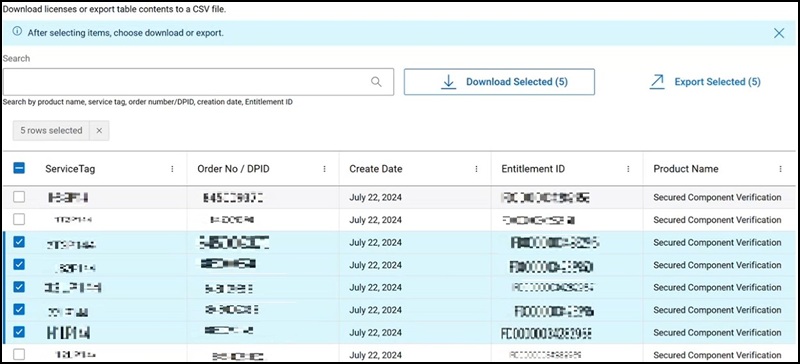800x364 pixels.
Task: Clear selection via X on rows selected chip
Action: [99, 131]
